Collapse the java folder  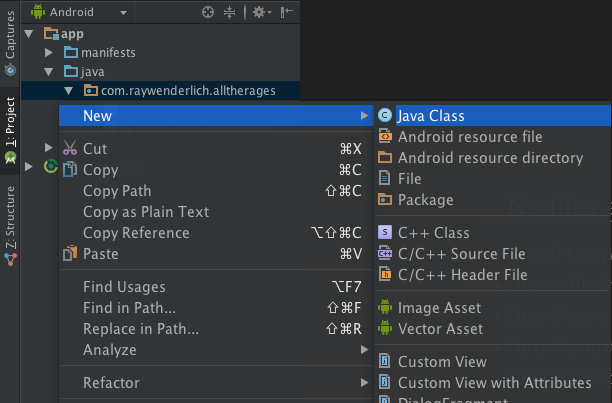point(48,71)
